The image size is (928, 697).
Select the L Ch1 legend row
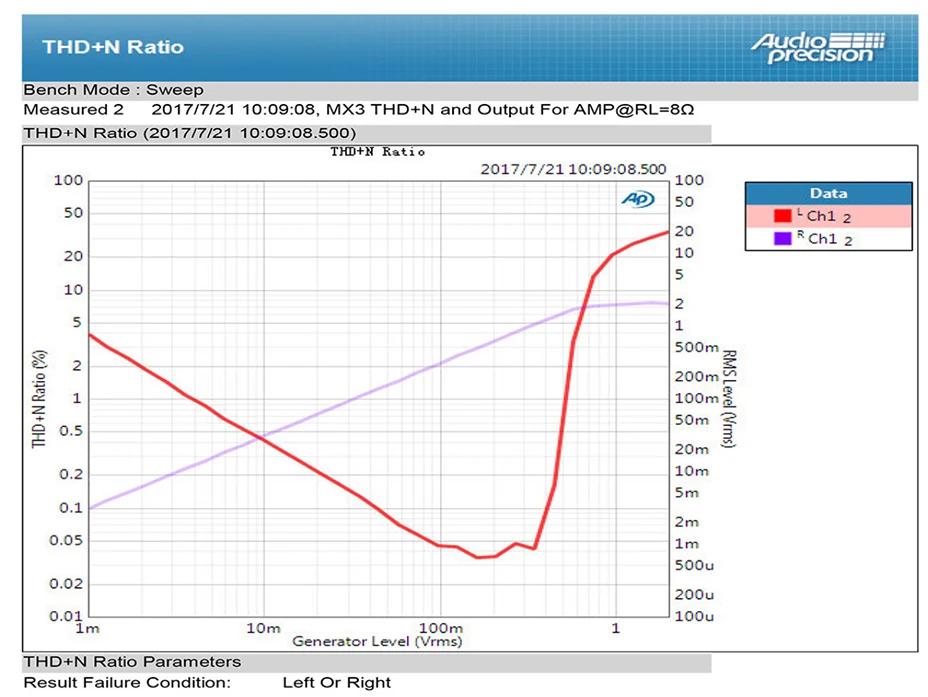pyautogui.click(x=829, y=216)
